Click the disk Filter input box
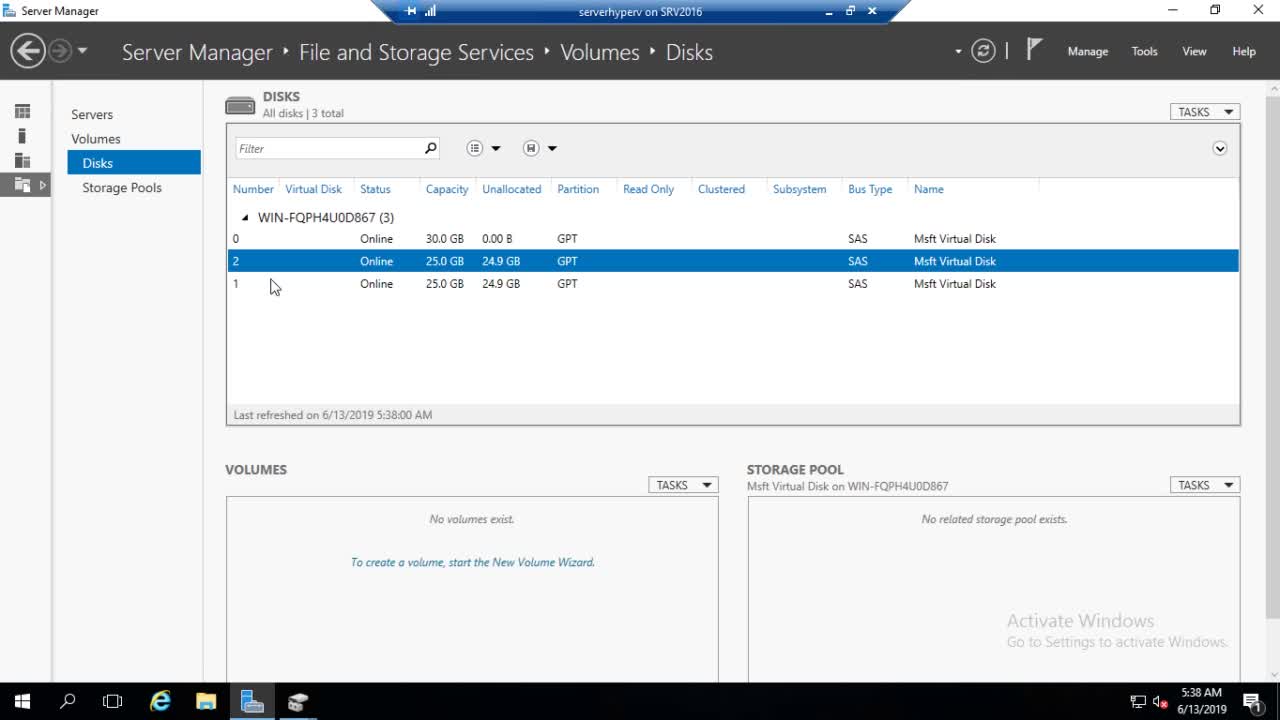The height and width of the screenshot is (720, 1280). click(x=328, y=148)
